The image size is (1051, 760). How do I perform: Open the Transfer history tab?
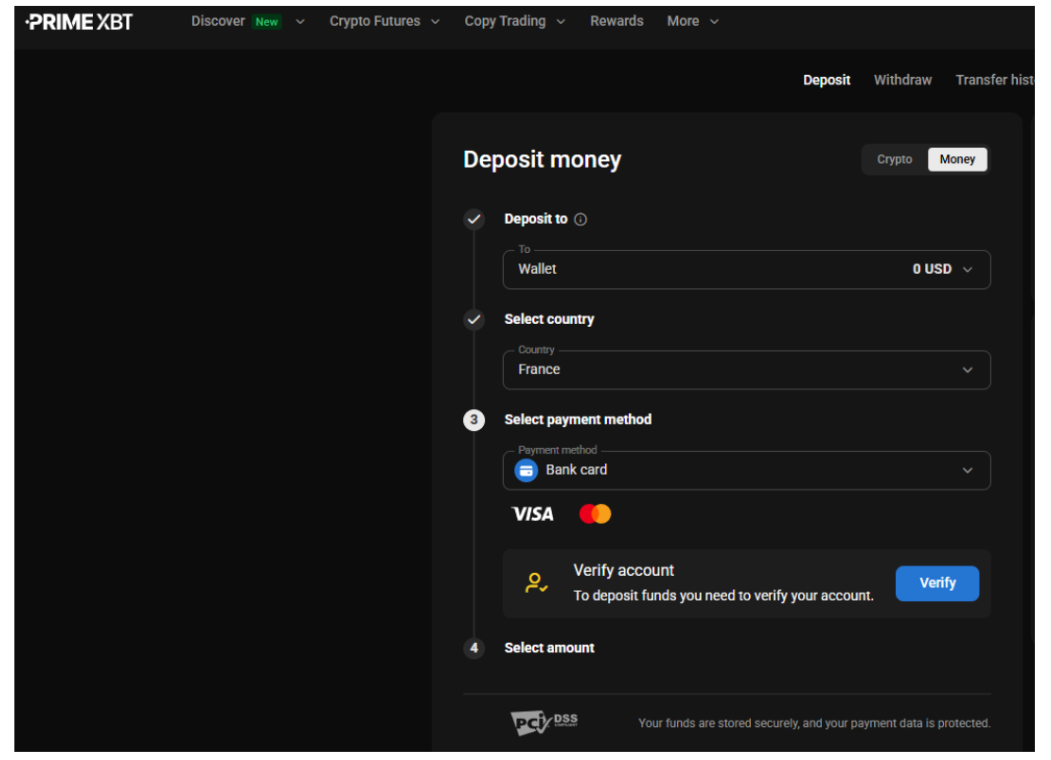click(x=995, y=80)
